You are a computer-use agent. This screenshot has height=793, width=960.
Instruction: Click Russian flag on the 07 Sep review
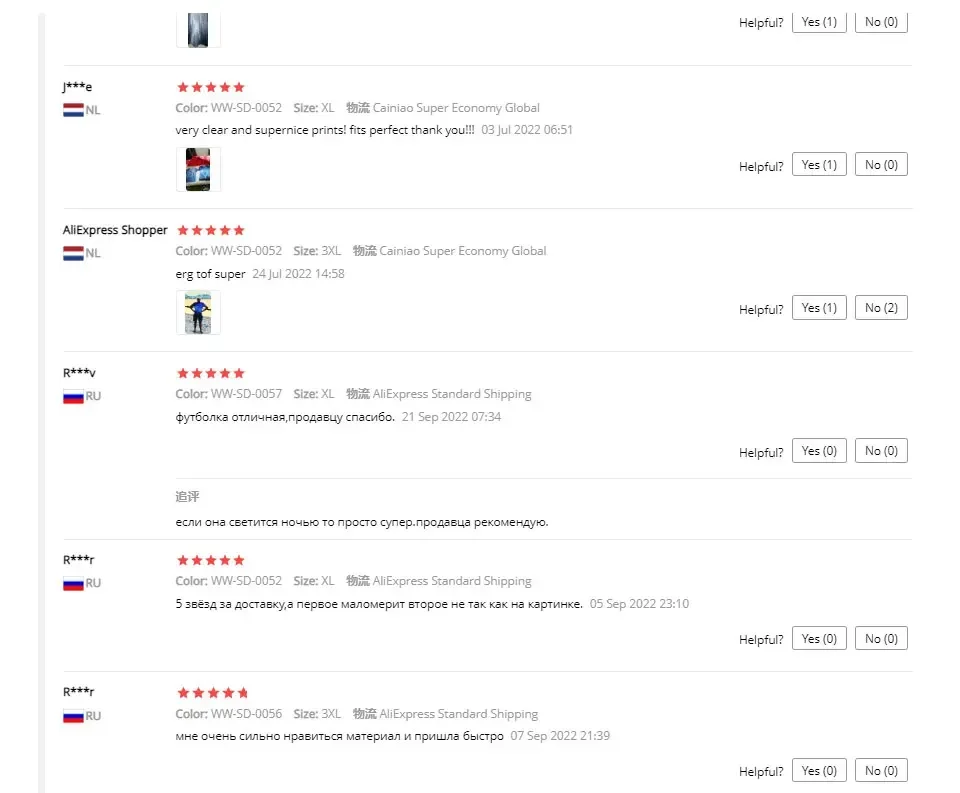tap(73, 716)
